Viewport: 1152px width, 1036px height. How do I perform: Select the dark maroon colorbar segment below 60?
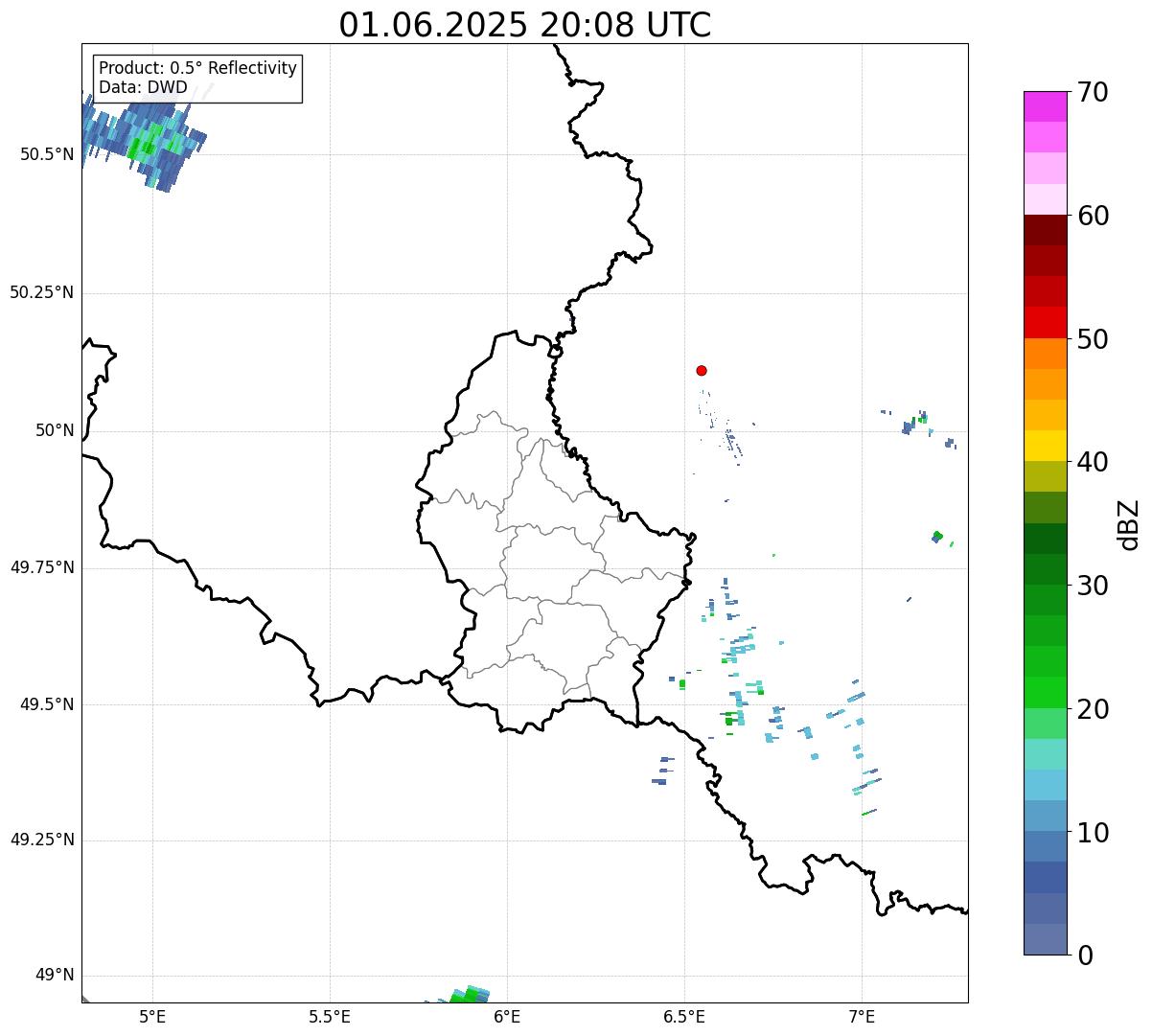1045,230
